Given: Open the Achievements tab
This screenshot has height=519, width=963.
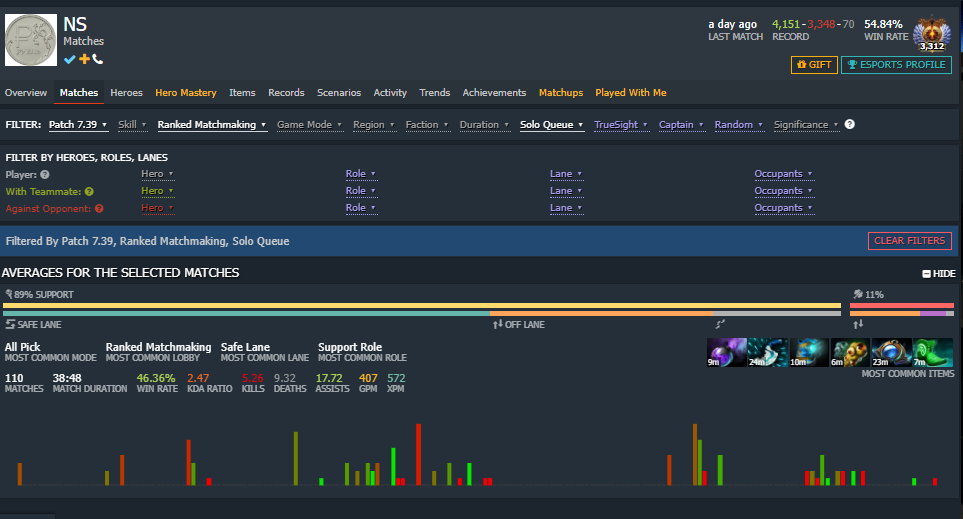Looking at the screenshot, I should point(494,93).
